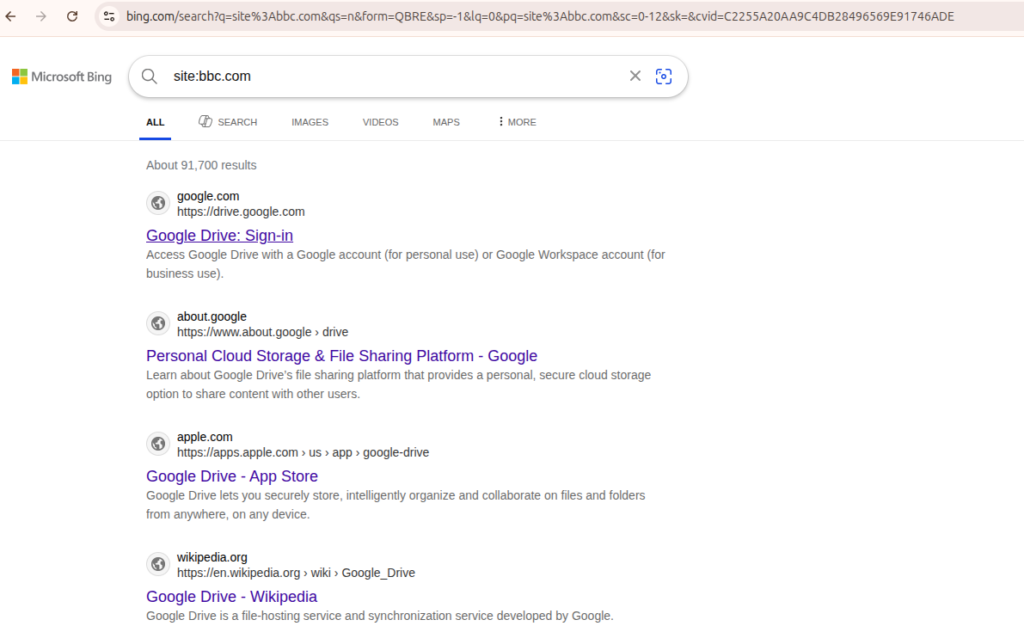Clear the search query with the X

[635, 75]
